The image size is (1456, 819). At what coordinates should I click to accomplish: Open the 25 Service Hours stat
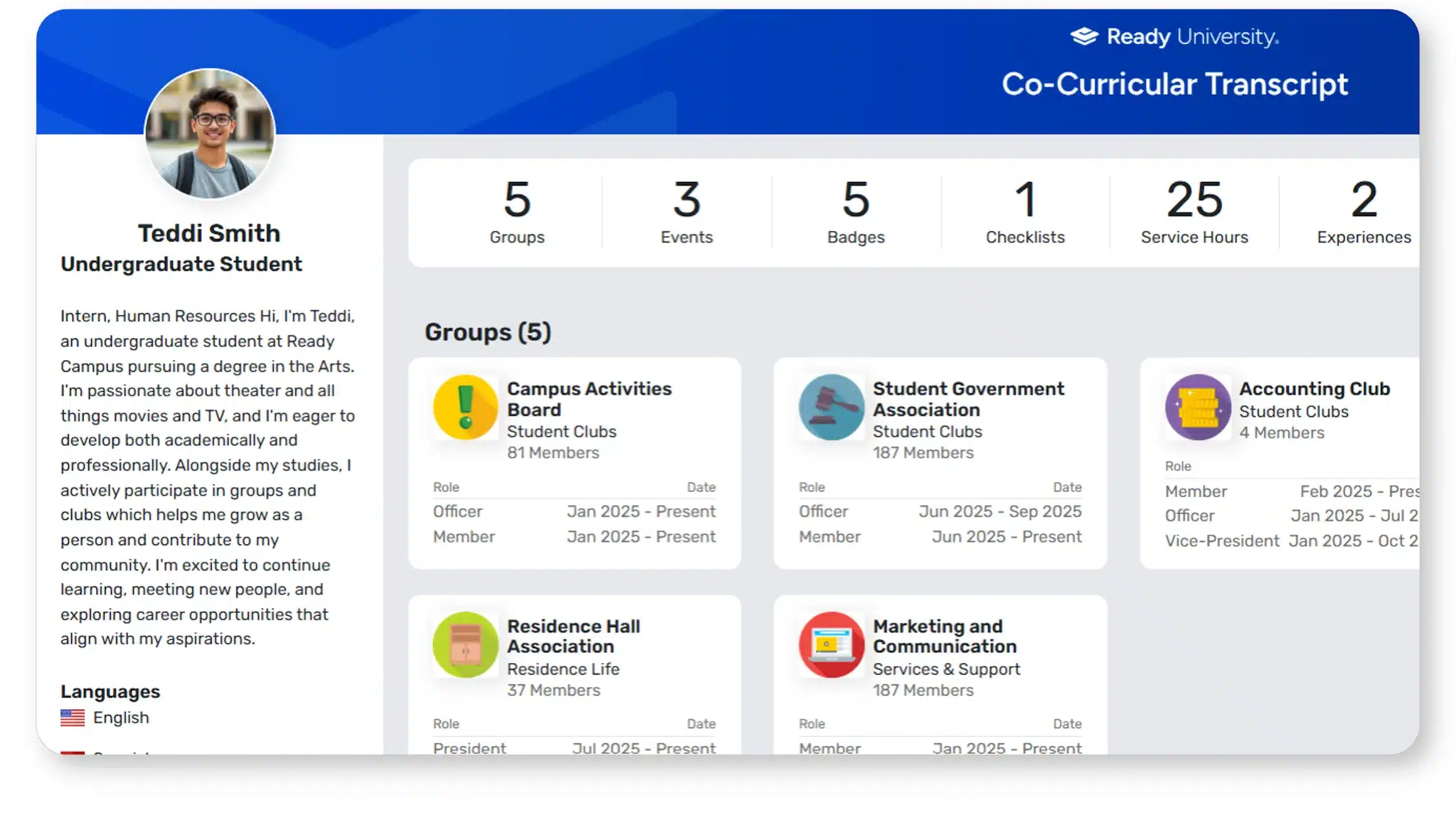point(1194,212)
